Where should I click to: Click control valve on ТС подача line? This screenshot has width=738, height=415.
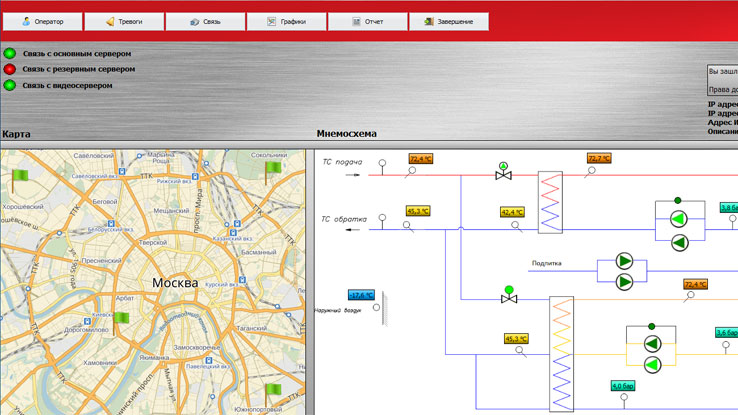click(503, 171)
